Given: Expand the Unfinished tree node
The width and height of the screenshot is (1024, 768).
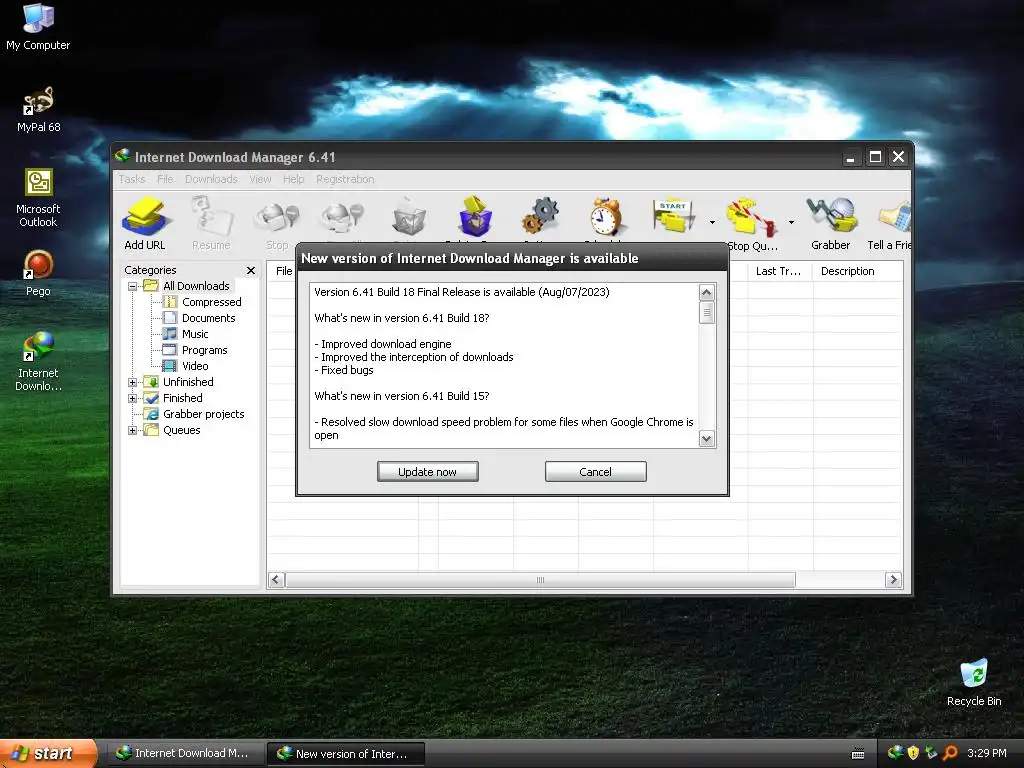Looking at the screenshot, I should [x=133, y=382].
